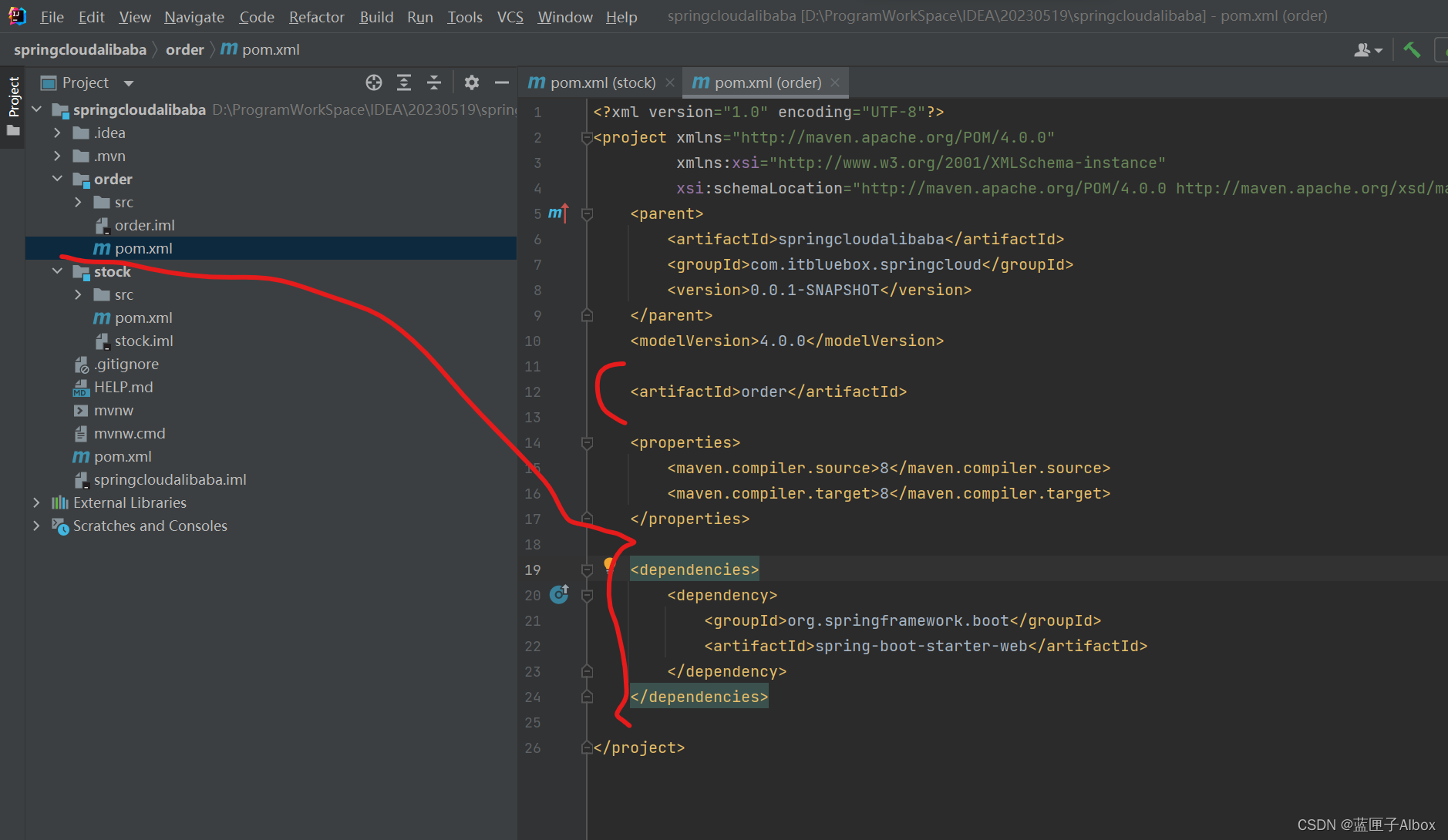Fold the properties block on line 14
Image resolution: width=1448 pixels, height=840 pixels.
click(587, 442)
